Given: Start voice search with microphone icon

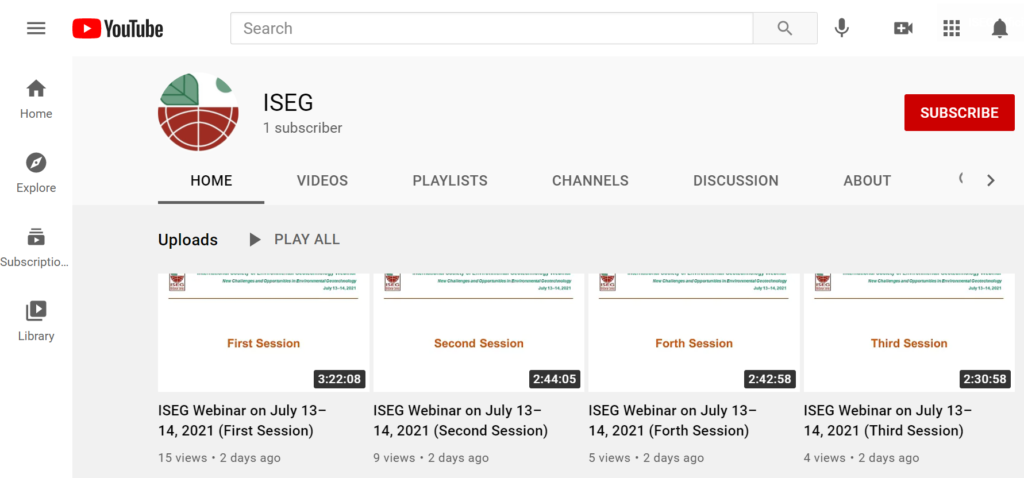Looking at the screenshot, I should point(842,28).
